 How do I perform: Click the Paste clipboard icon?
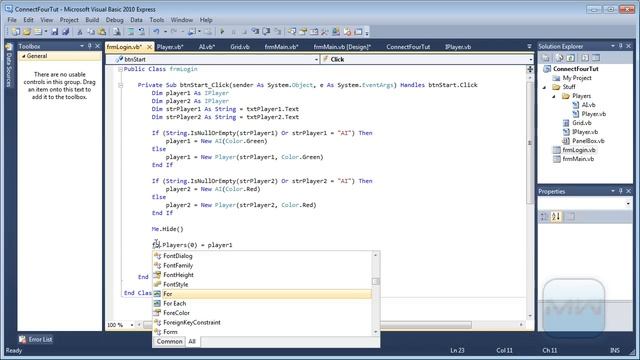(x=102, y=31)
